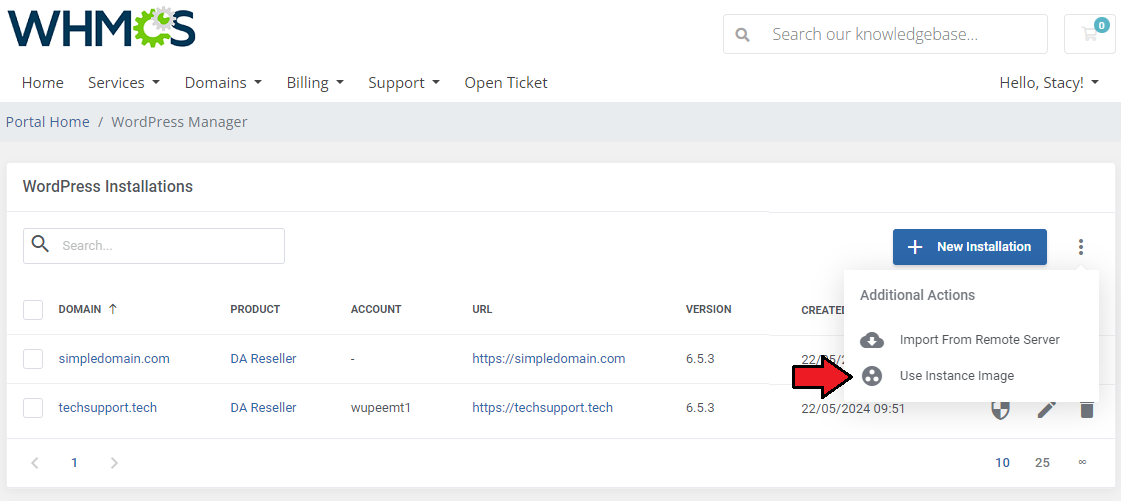Click the knowledgebase search field

click(x=885, y=34)
